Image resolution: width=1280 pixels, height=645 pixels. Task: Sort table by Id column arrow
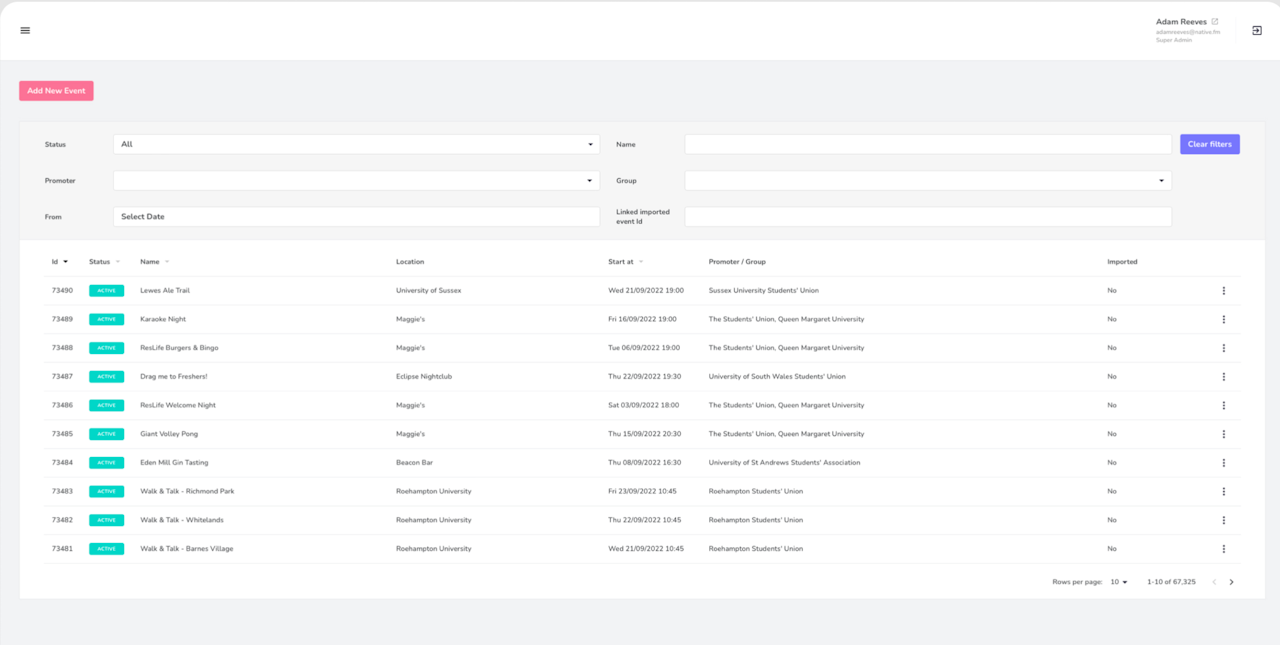(x=66, y=262)
